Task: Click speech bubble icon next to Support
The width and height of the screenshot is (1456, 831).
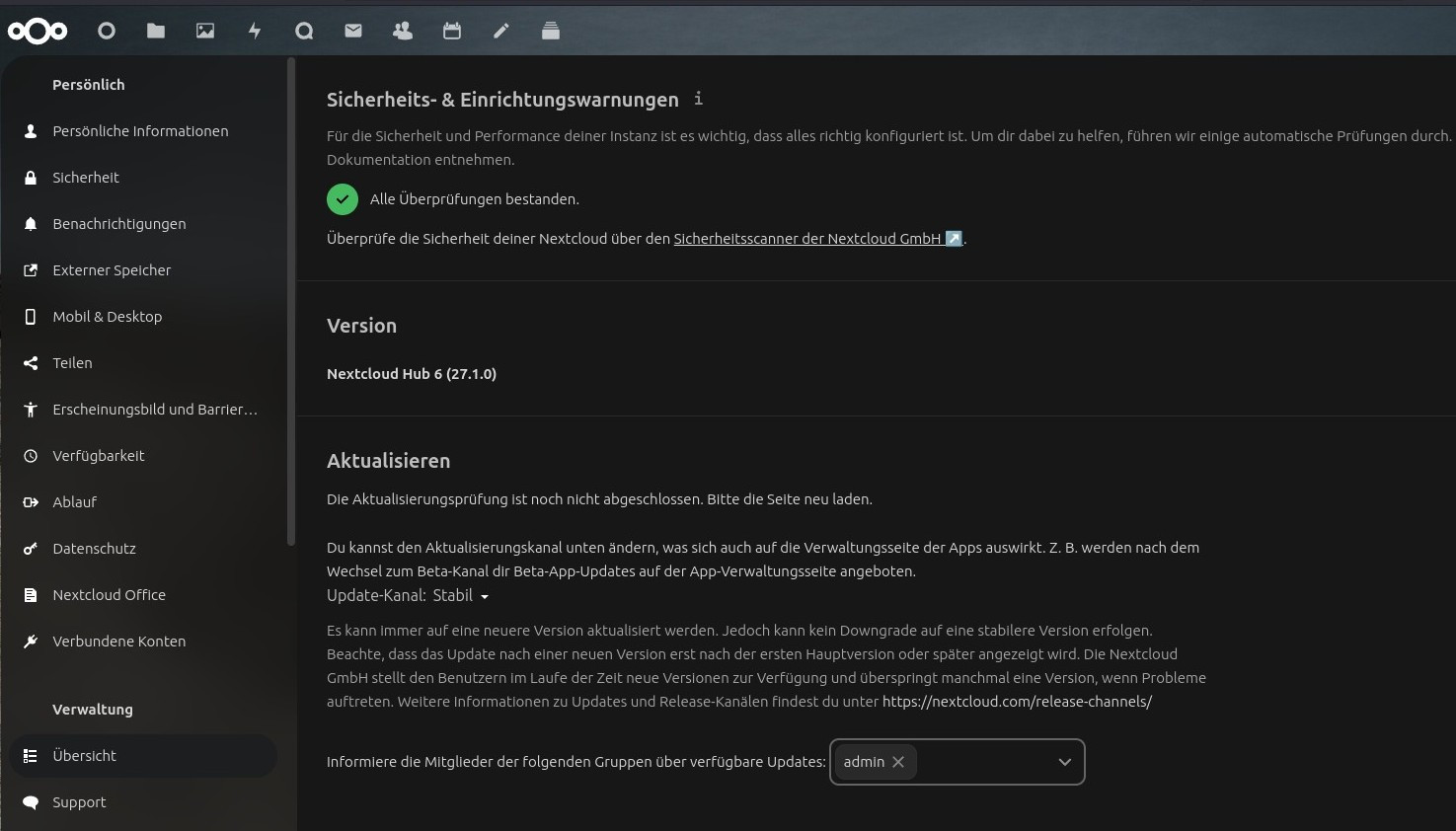Action: tap(31, 802)
